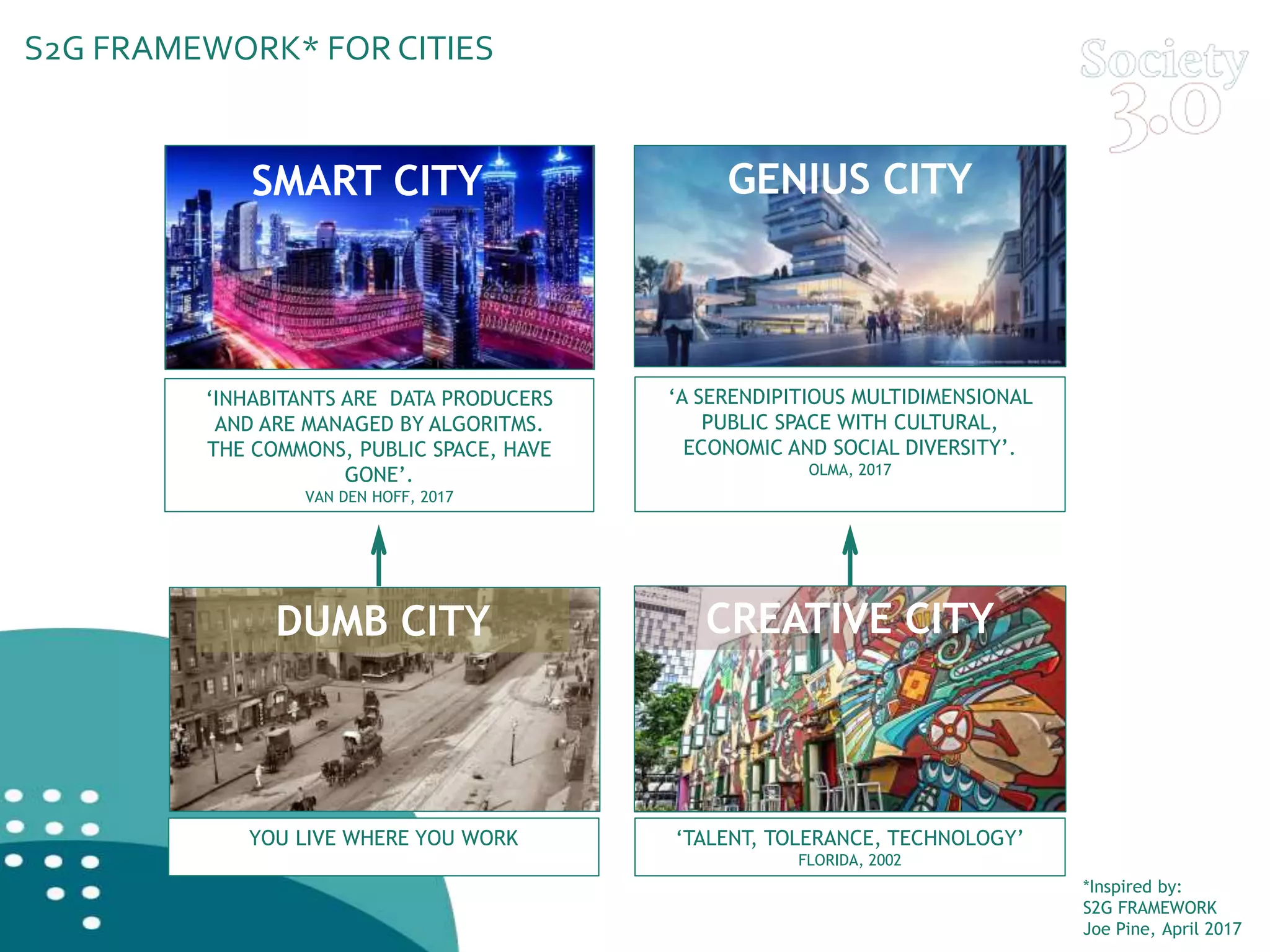Click the line 'AND ARE MANAGED BY ALGORITMS.'
Screen dimensions: 1270x952
(x=379, y=424)
